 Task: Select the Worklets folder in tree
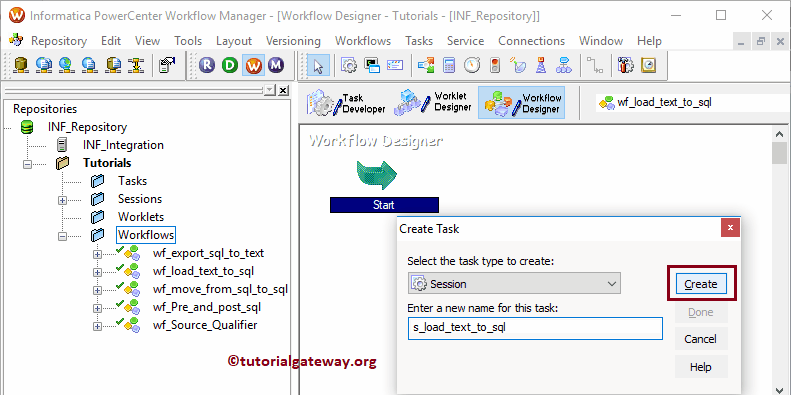(x=141, y=217)
